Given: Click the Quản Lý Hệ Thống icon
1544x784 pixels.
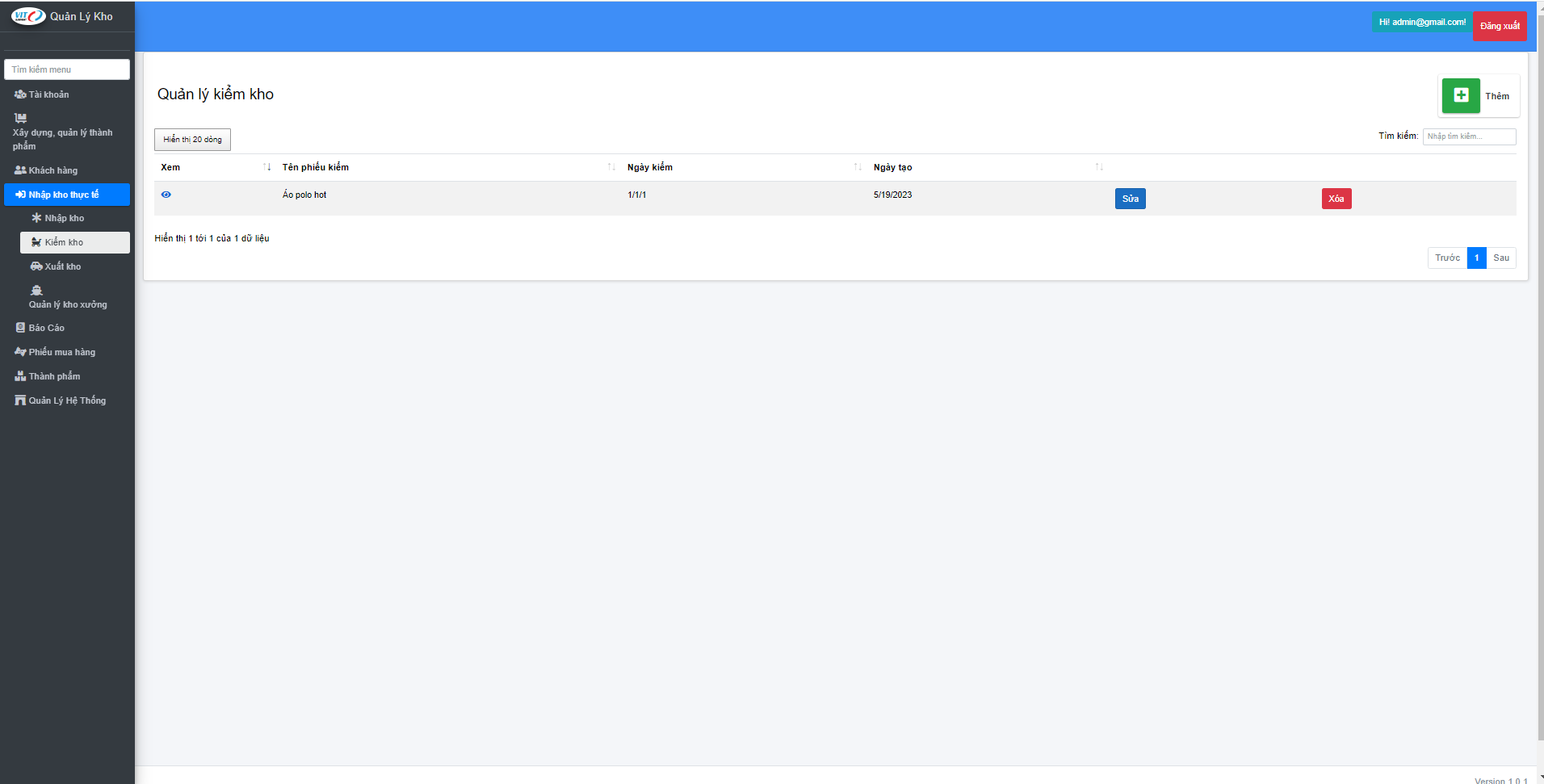Looking at the screenshot, I should click(20, 400).
